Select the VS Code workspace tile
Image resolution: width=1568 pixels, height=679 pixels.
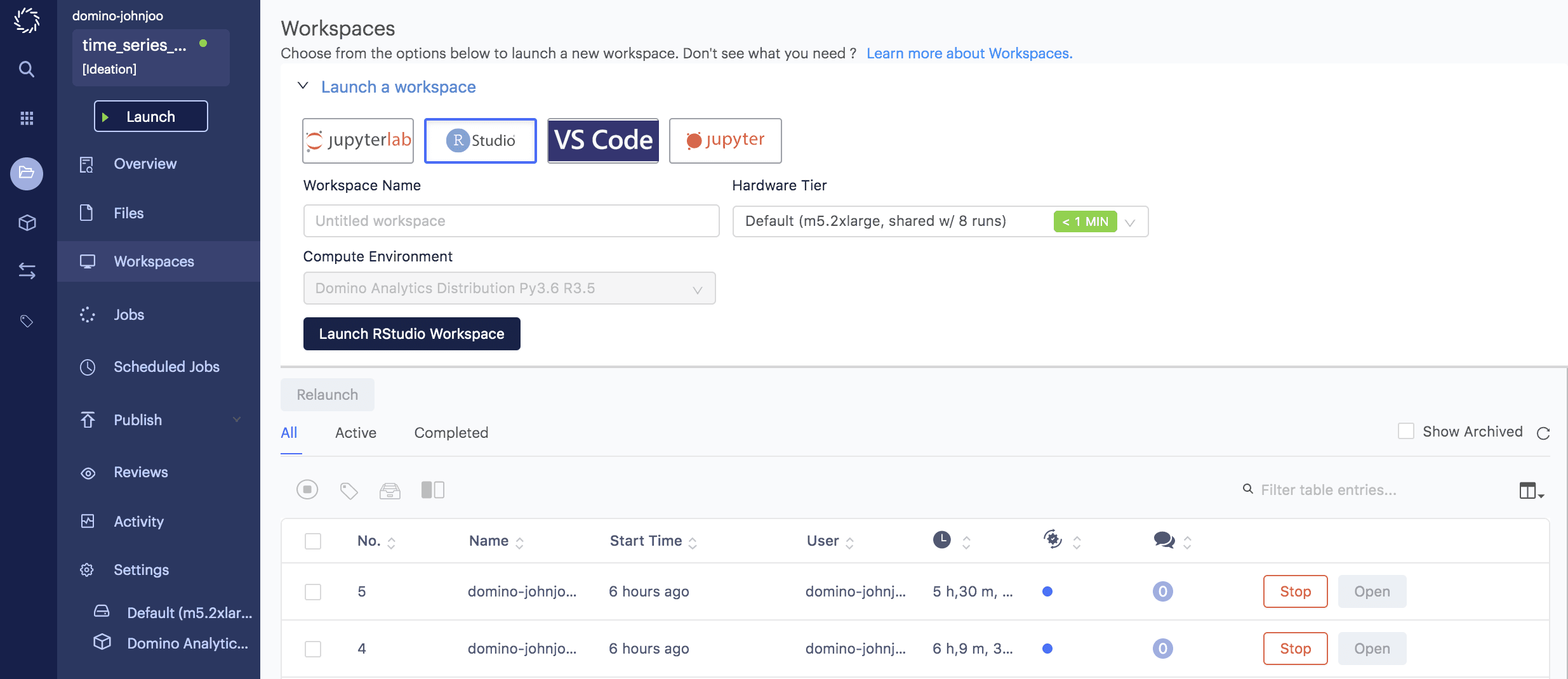(603, 141)
